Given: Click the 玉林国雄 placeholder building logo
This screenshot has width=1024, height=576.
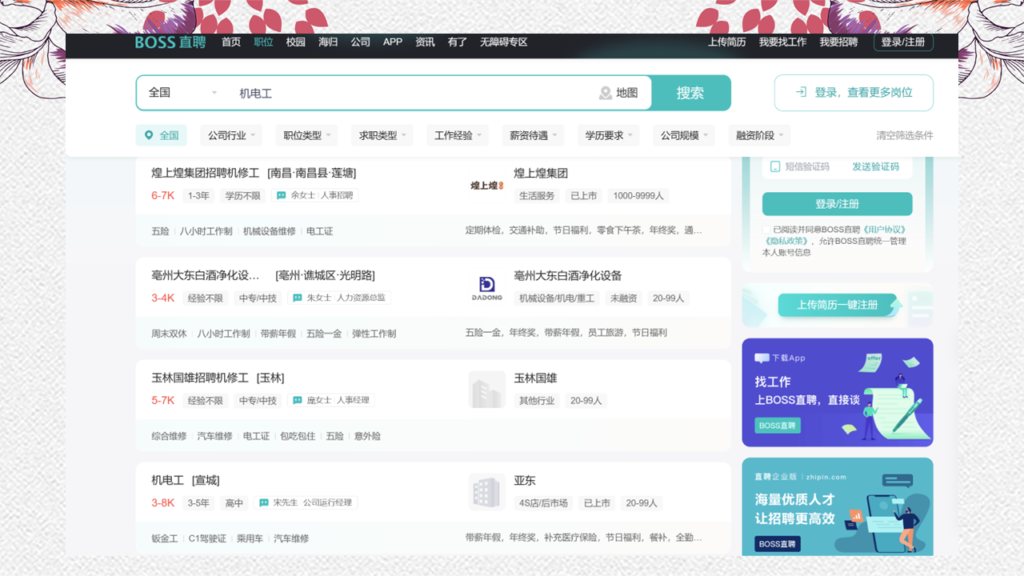Looking at the screenshot, I should point(486,390).
